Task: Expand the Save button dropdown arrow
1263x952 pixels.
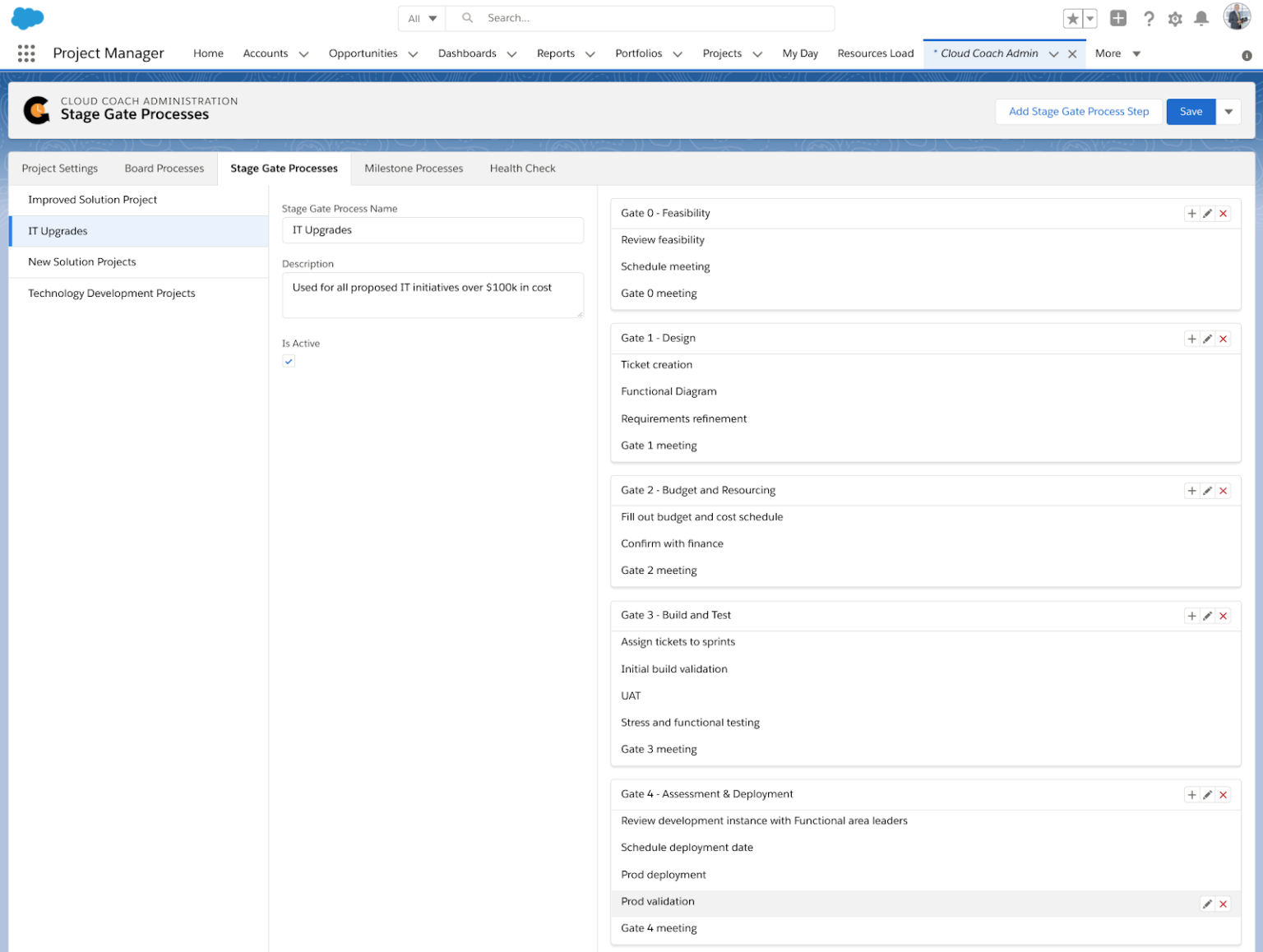Action: click(1228, 111)
